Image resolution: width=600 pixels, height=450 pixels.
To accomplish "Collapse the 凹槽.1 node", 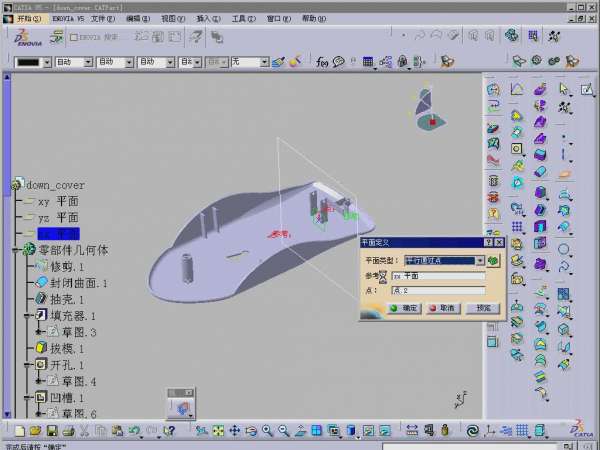I will tap(26, 398).
